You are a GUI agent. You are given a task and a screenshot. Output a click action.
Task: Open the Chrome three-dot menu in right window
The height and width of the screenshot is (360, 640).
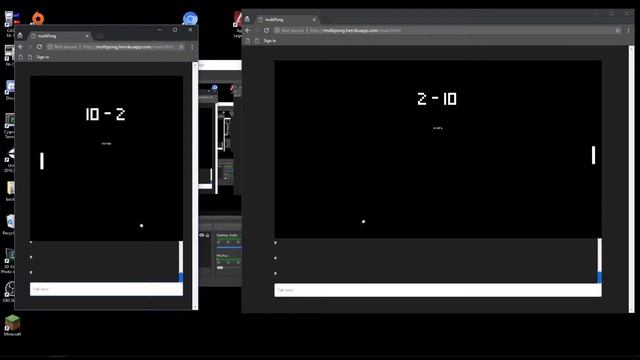pyautogui.click(x=629, y=31)
